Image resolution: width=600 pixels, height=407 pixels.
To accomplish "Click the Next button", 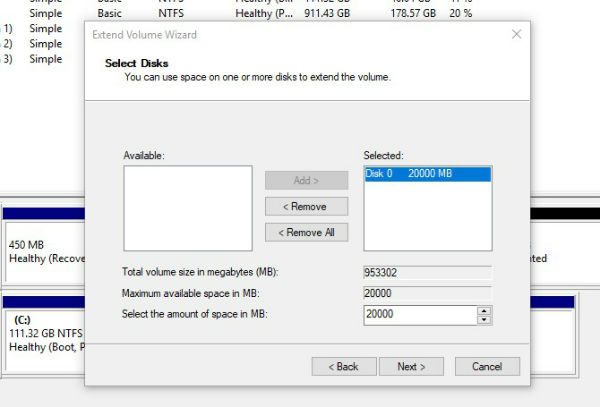I will pos(411,366).
